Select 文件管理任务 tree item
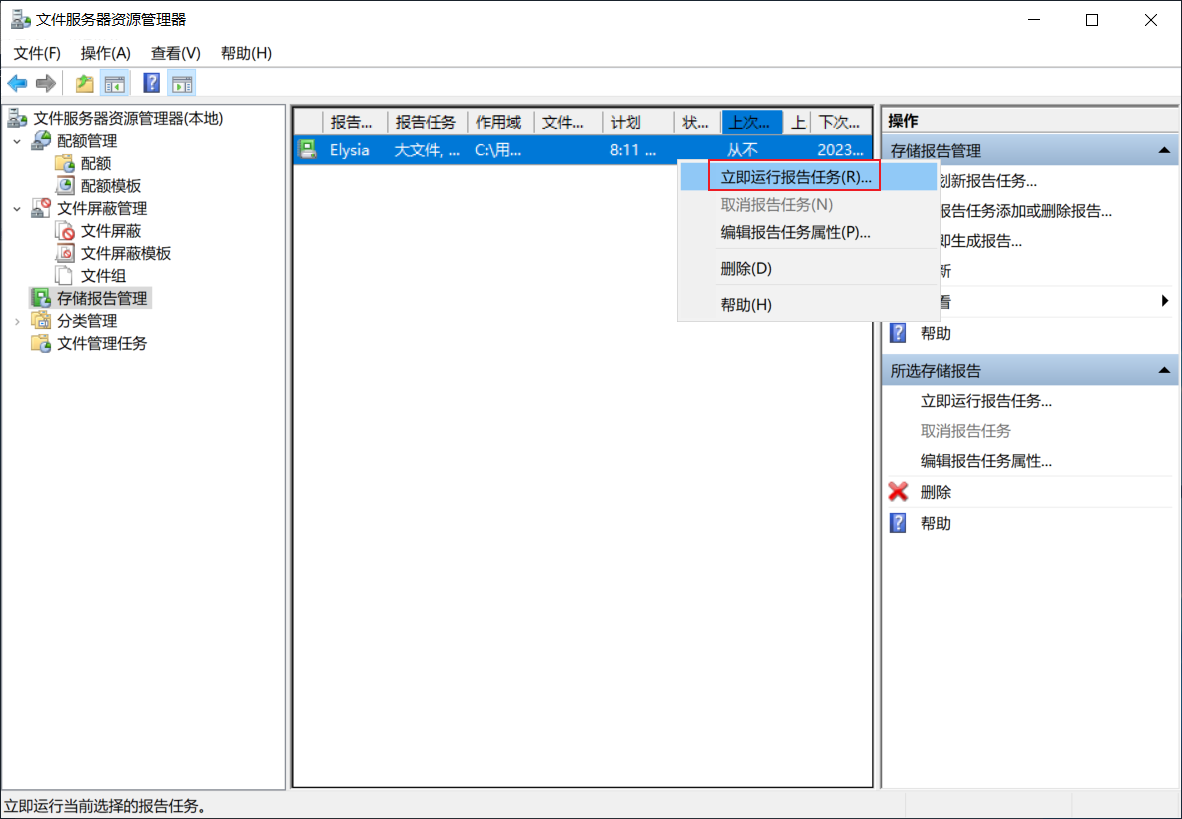This screenshot has height=819, width=1182. [x=102, y=344]
